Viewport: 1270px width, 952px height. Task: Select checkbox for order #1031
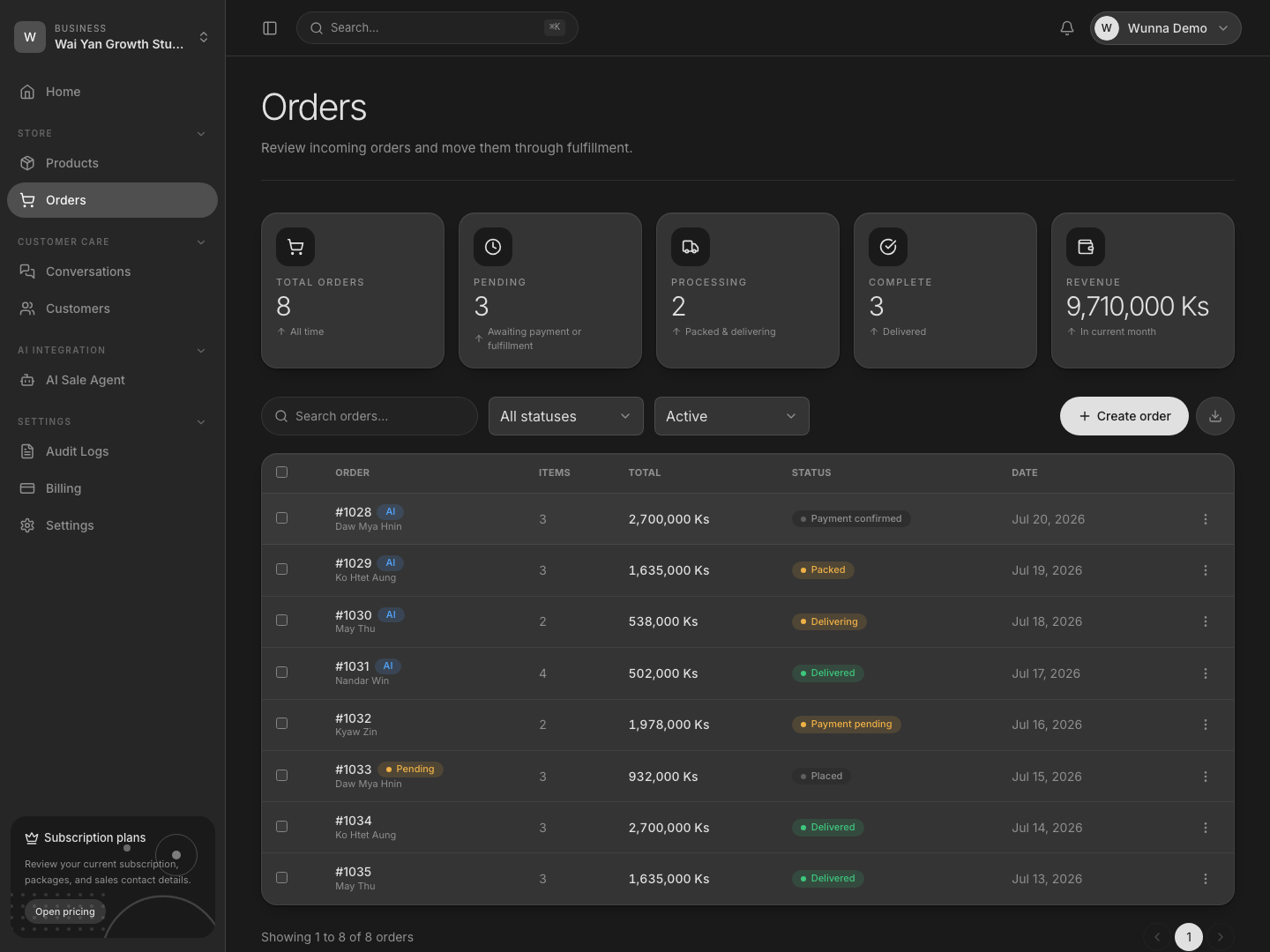282,673
